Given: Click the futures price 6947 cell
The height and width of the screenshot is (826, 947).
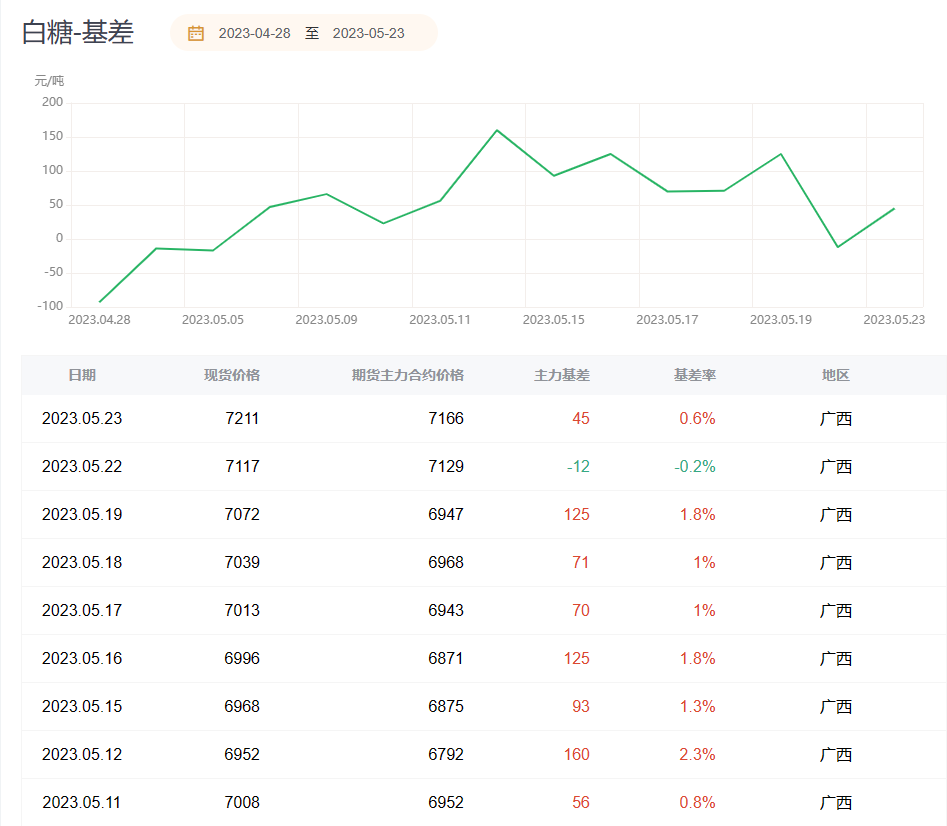Looking at the screenshot, I should click(x=446, y=514).
